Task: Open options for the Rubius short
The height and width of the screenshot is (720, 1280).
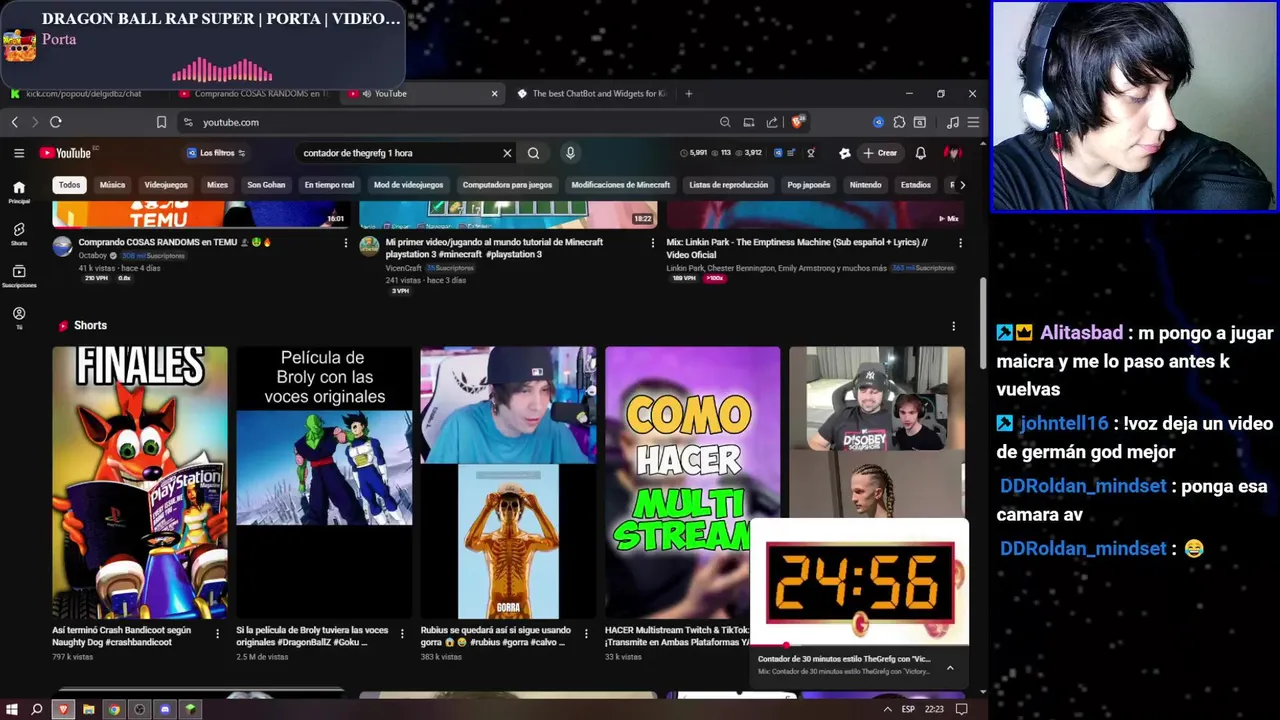Action: (x=587, y=633)
